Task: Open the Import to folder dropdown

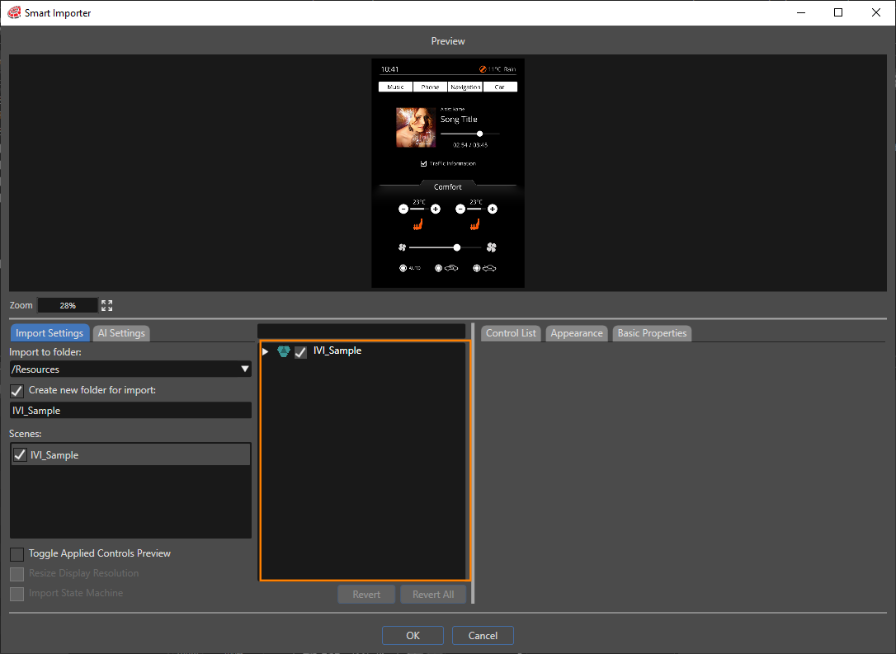Action: tap(245, 369)
